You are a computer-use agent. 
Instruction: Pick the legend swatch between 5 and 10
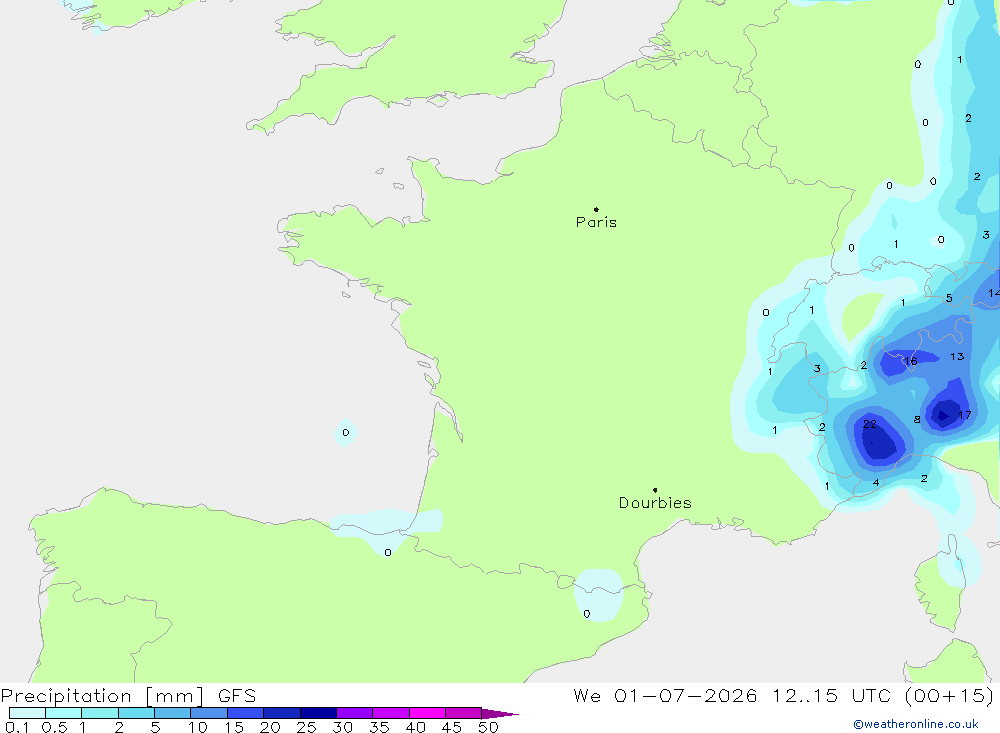coord(173,713)
